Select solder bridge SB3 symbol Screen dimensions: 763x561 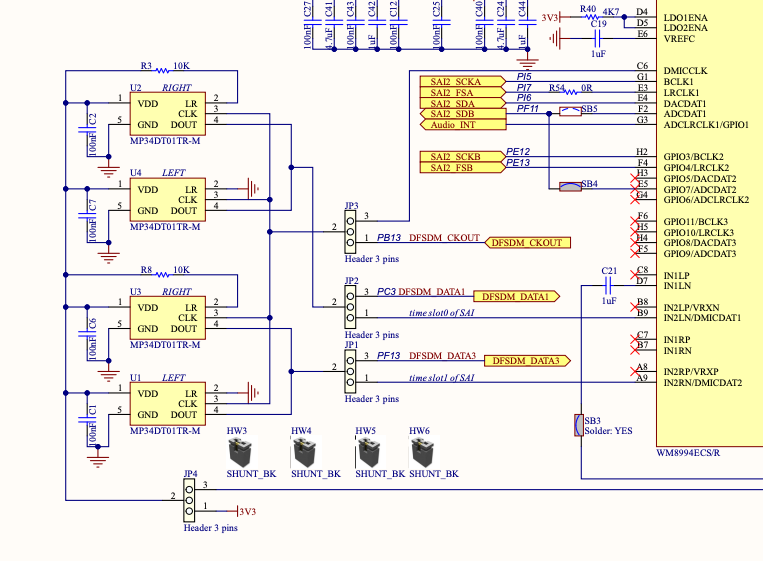(579, 425)
